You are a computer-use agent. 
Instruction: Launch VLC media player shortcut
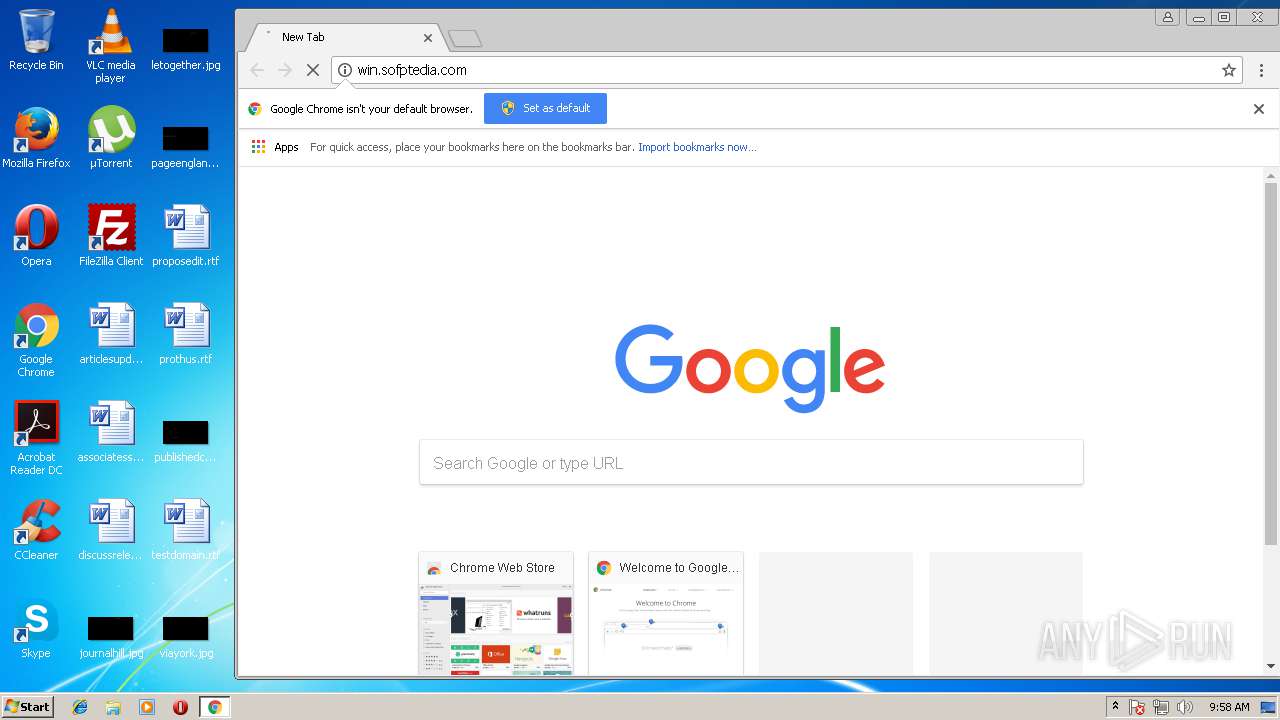pos(110,46)
